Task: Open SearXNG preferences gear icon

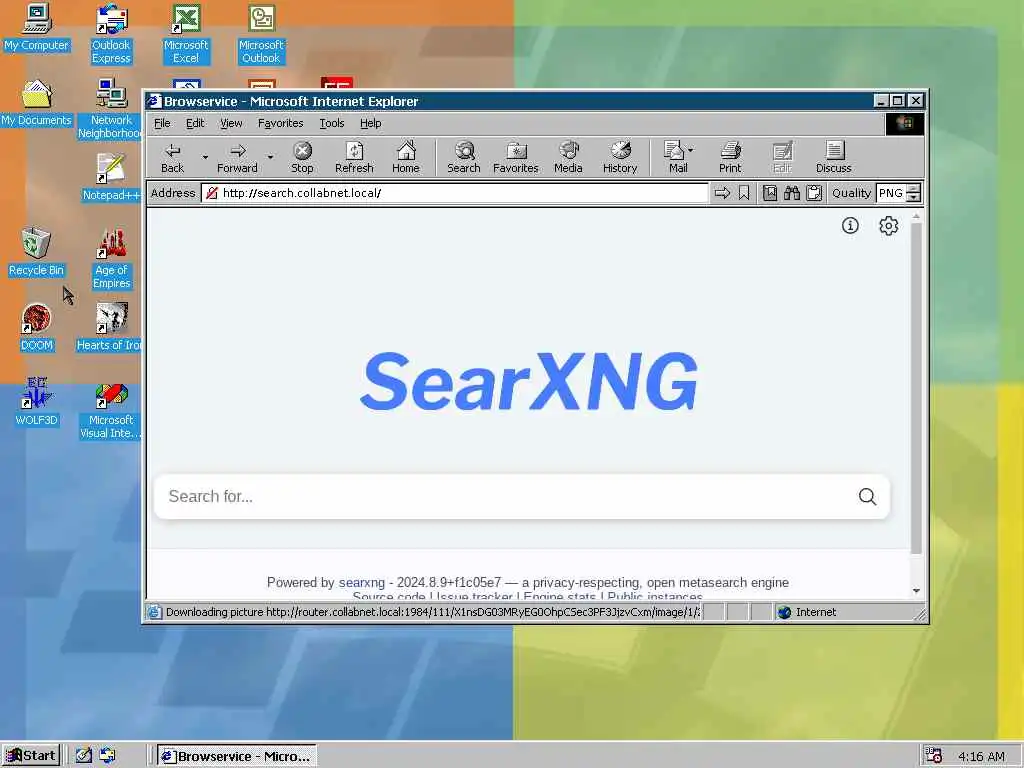Action: click(888, 225)
